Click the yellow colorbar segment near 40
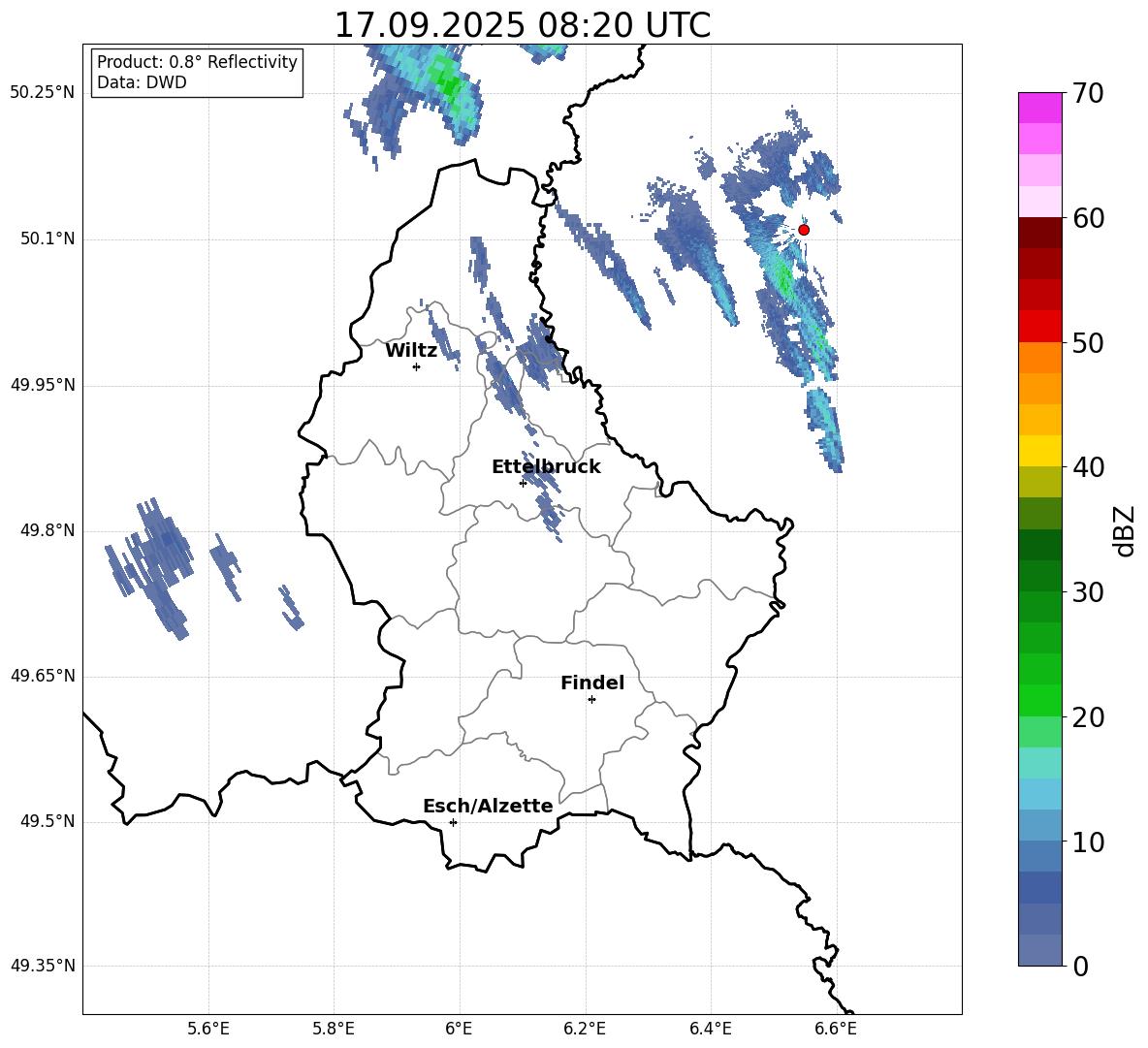 tap(1040, 451)
